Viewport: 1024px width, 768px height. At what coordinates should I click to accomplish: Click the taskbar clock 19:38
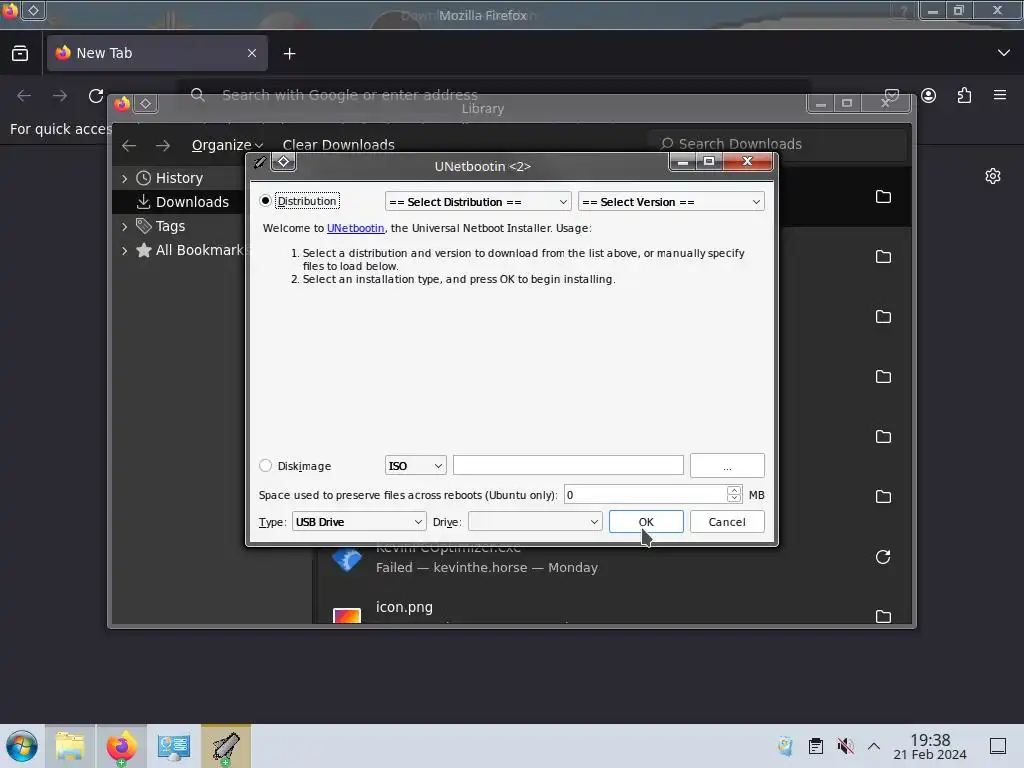930,746
